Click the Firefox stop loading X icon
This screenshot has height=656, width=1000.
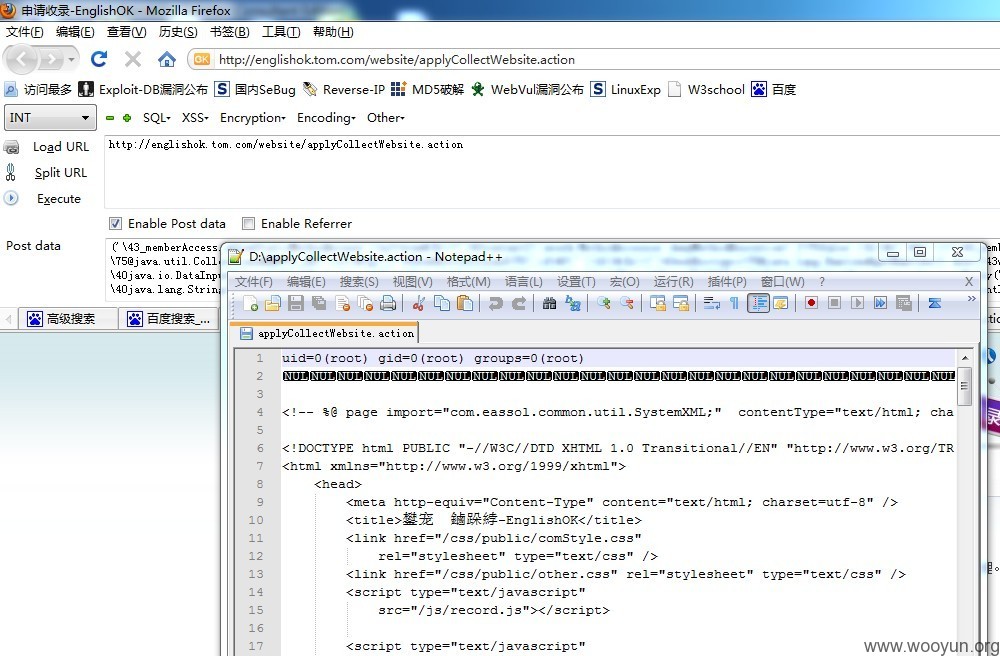[133, 59]
